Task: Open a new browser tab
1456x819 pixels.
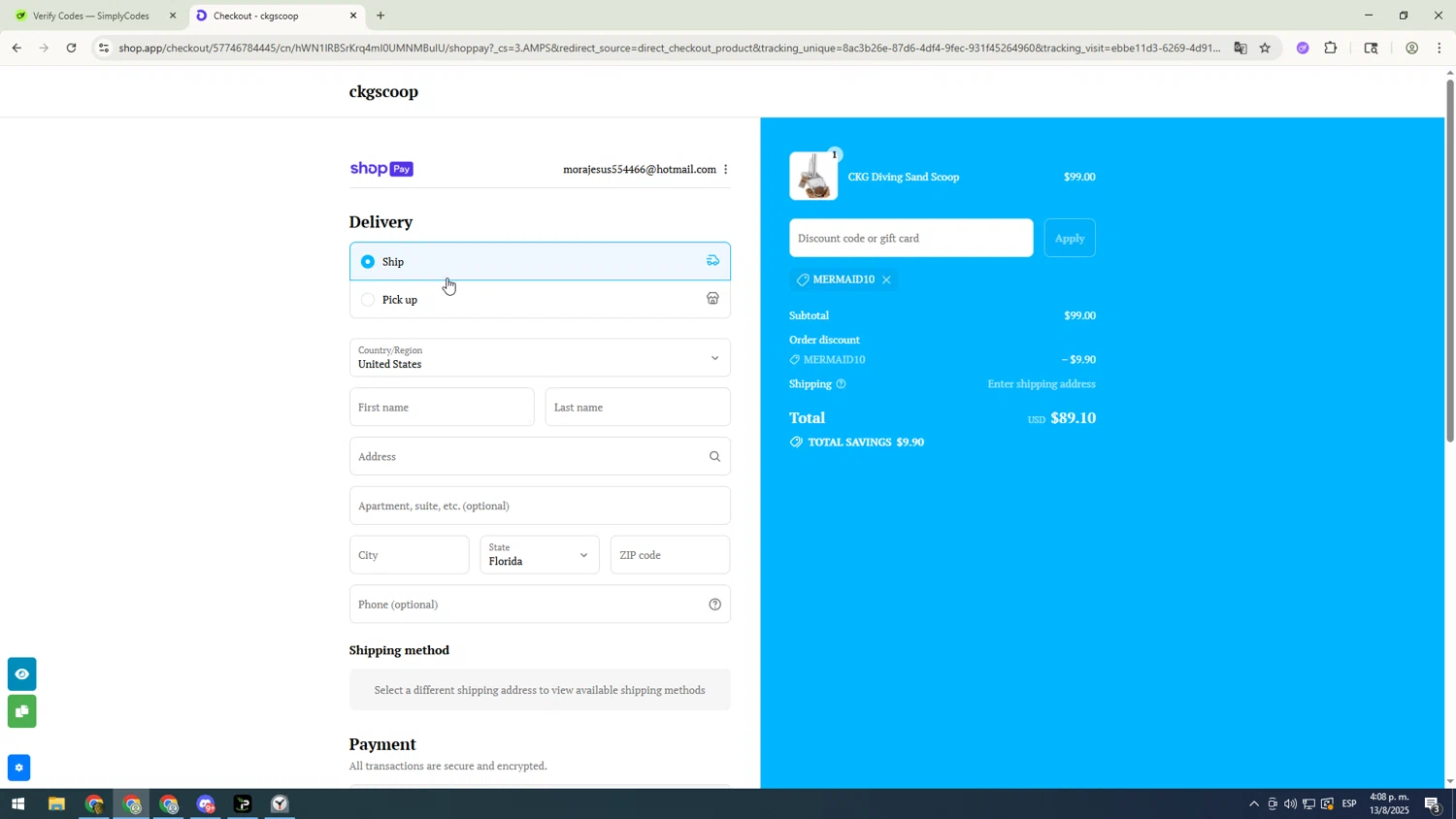Action: pyautogui.click(x=381, y=16)
